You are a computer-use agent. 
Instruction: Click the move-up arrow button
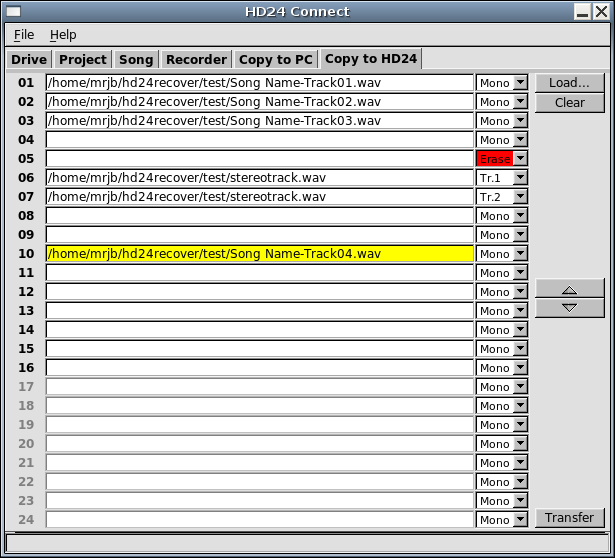click(x=569, y=289)
